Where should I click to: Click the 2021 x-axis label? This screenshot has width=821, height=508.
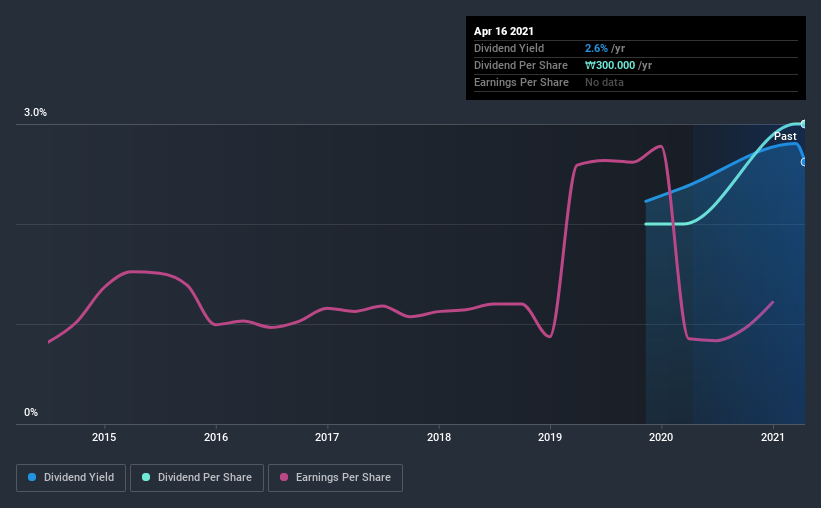[x=772, y=437]
